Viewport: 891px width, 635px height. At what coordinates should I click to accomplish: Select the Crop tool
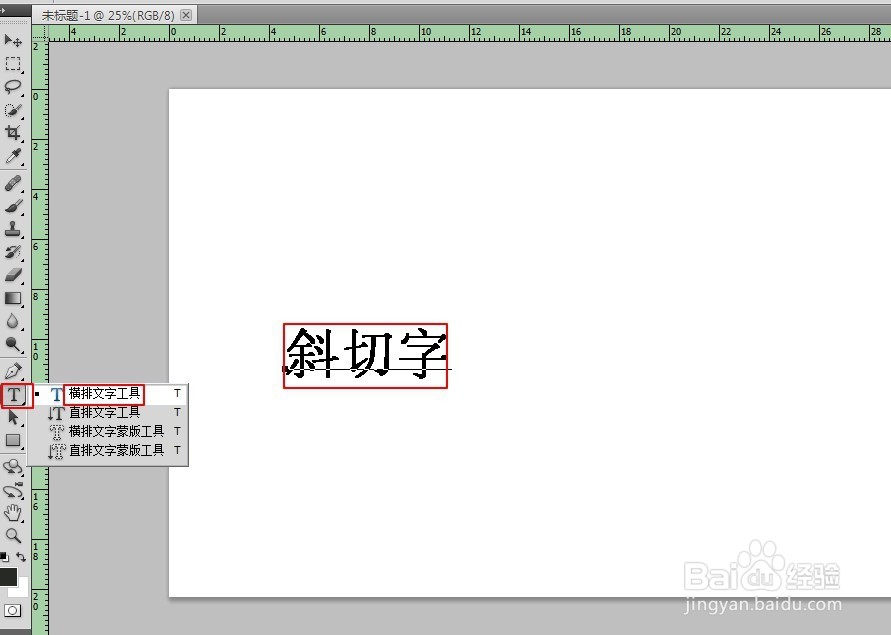coord(14,131)
